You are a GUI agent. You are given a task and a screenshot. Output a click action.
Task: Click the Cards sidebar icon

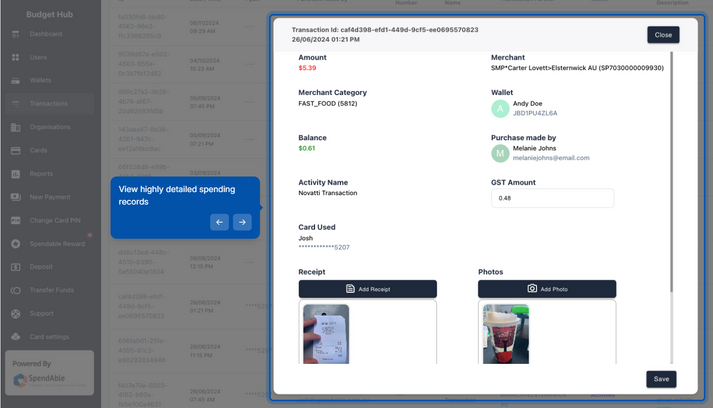click(x=15, y=151)
